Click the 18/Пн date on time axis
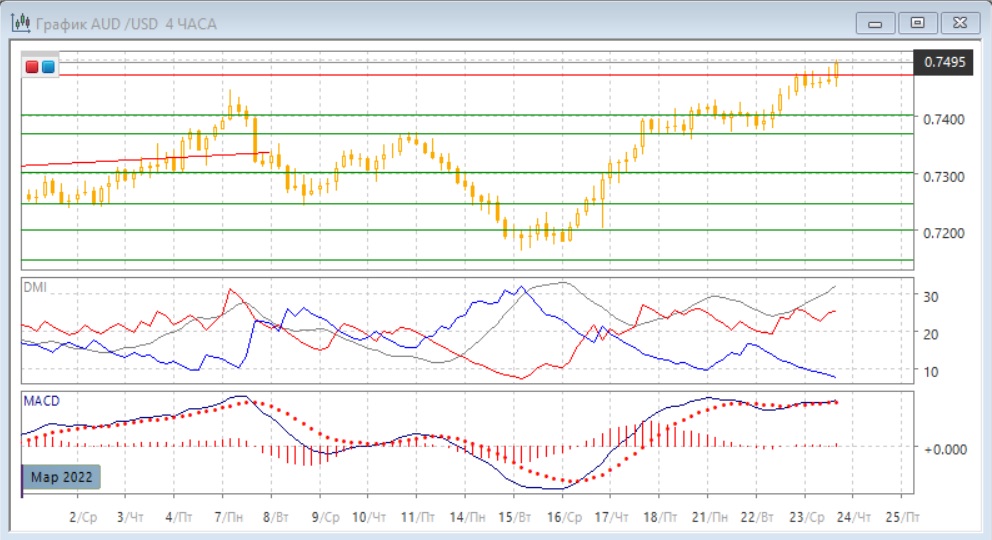Viewport: 992px width, 540px height. (x=661, y=517)
